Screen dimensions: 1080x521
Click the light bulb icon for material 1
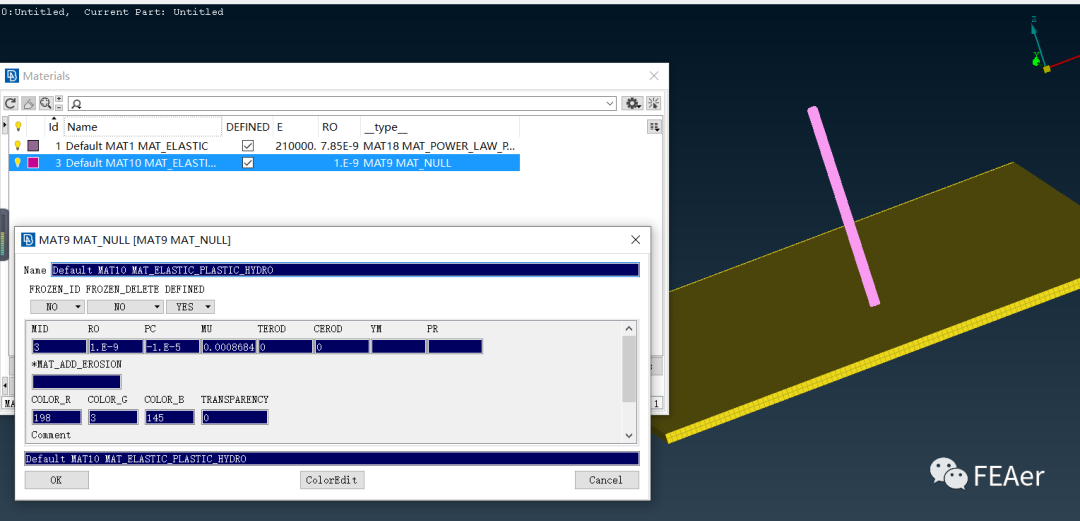click(x=17, y=146)
